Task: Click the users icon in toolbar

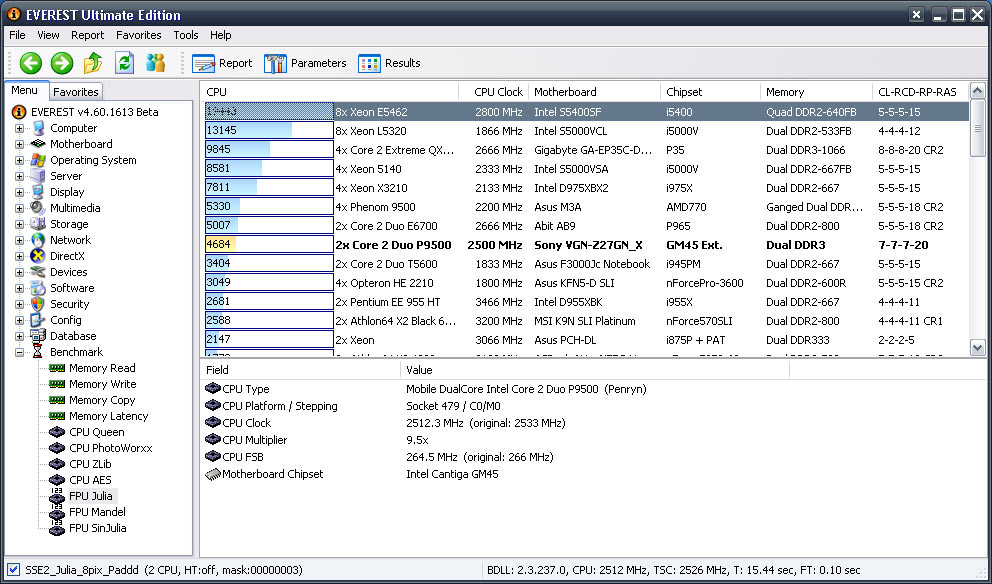Action: pos(155,63)
